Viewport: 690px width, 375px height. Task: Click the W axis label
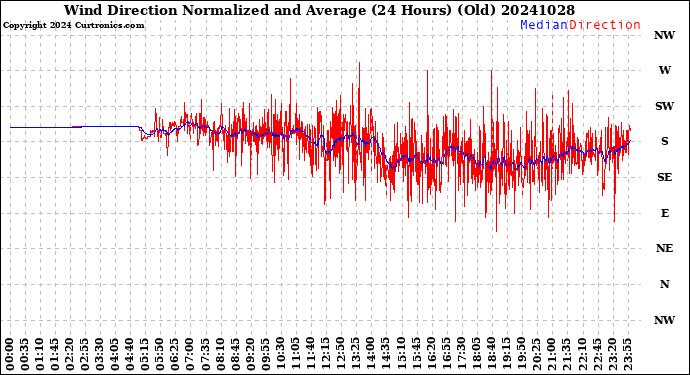coord(664,70)
